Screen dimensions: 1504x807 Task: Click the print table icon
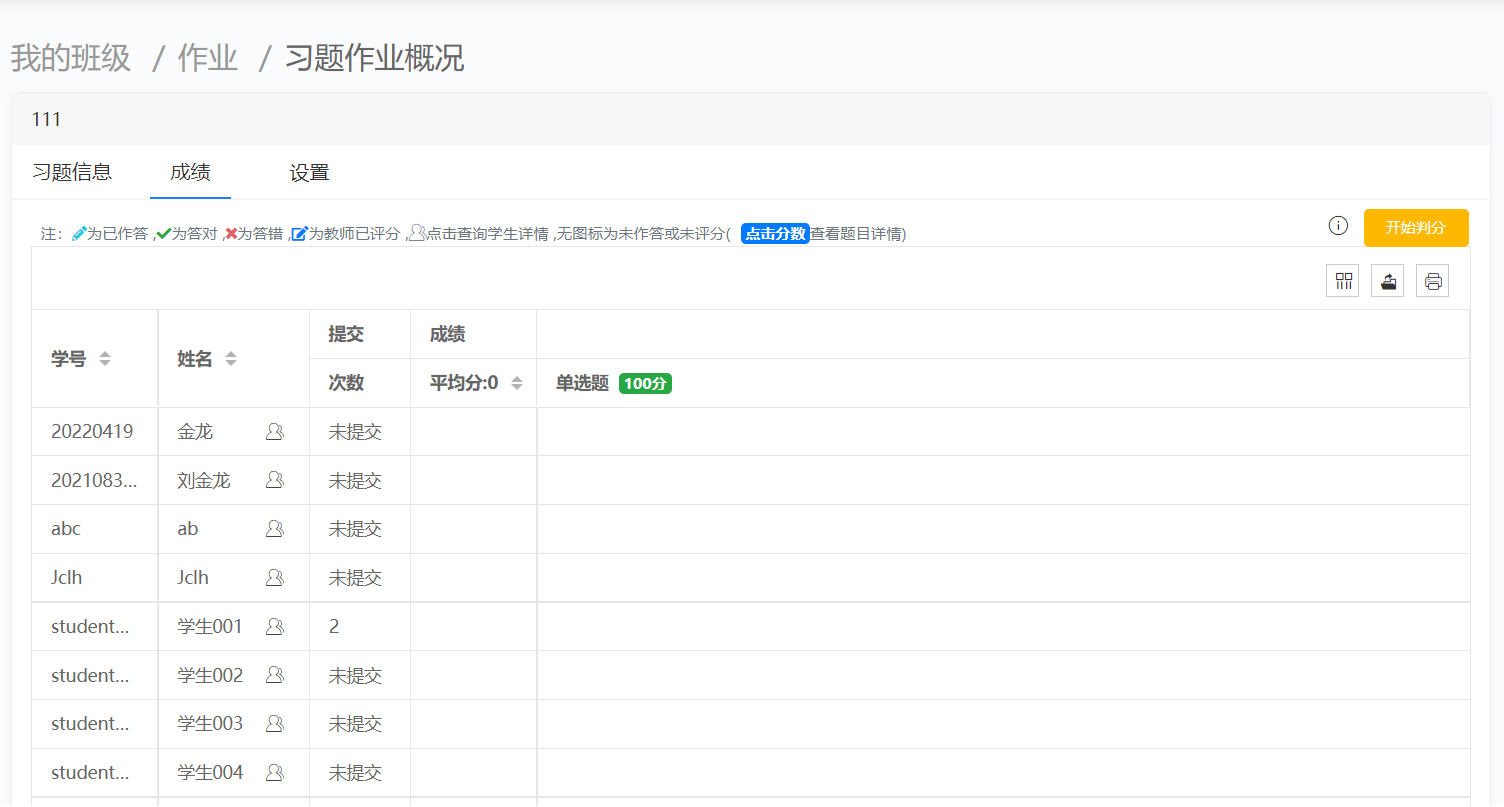tap(1432, 281)
